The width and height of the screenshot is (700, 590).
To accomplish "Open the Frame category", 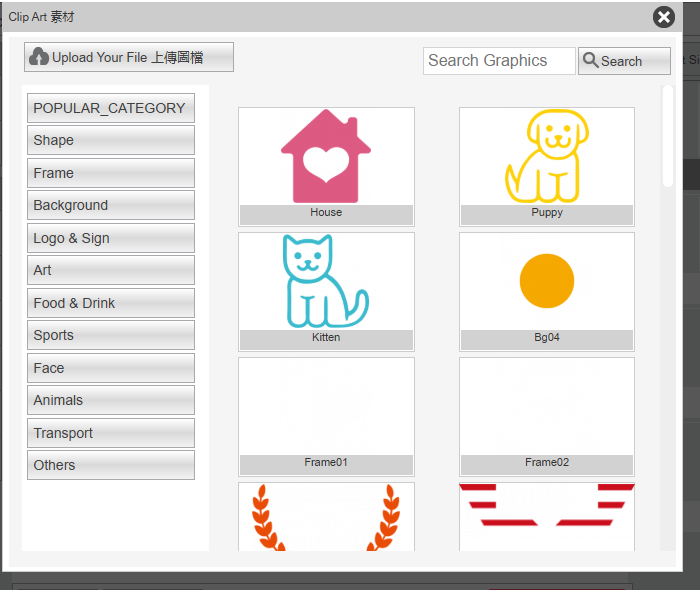I will (110, 173).
